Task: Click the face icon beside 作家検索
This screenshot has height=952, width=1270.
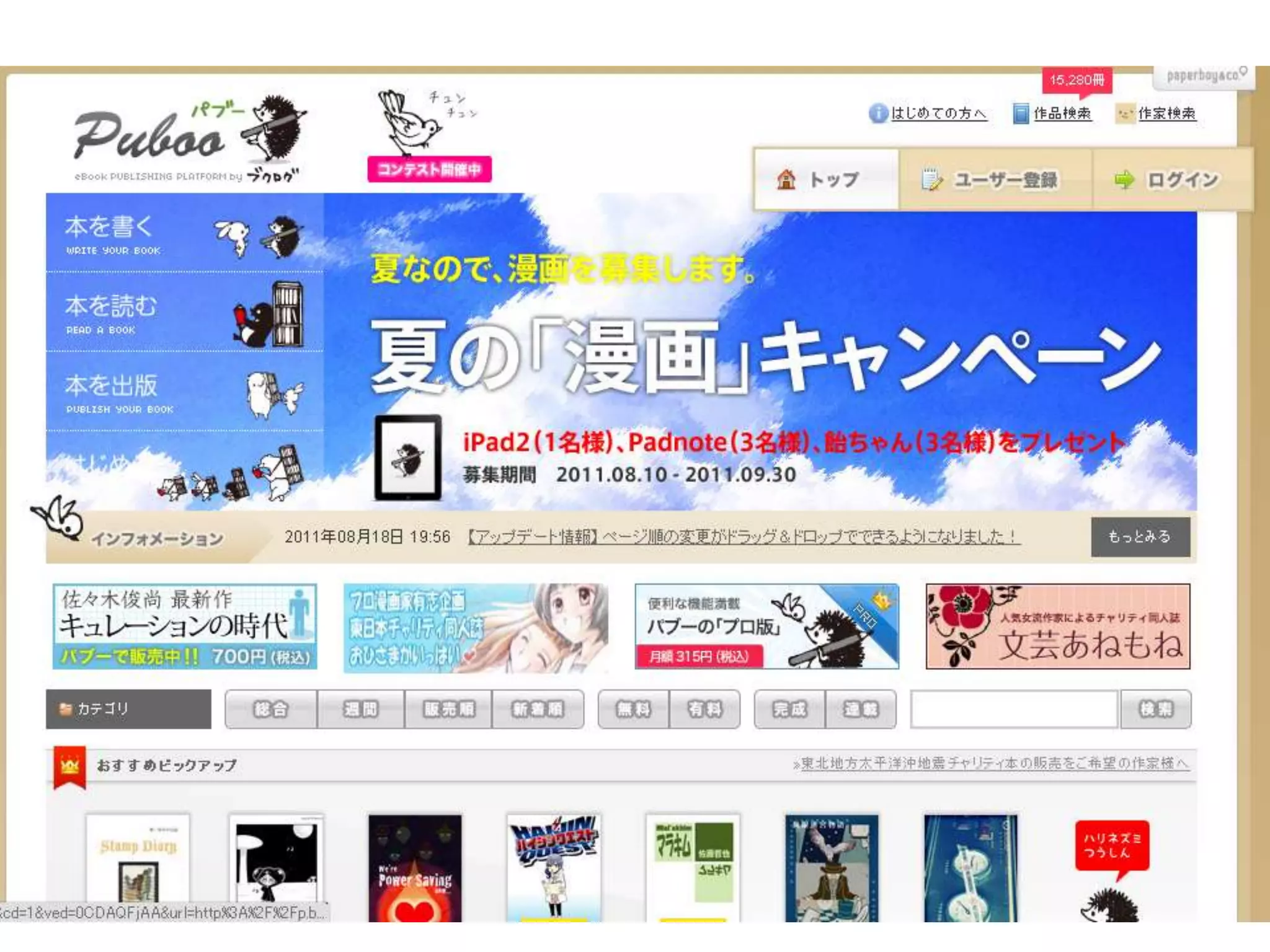Action: click(x=1124, y=114)
